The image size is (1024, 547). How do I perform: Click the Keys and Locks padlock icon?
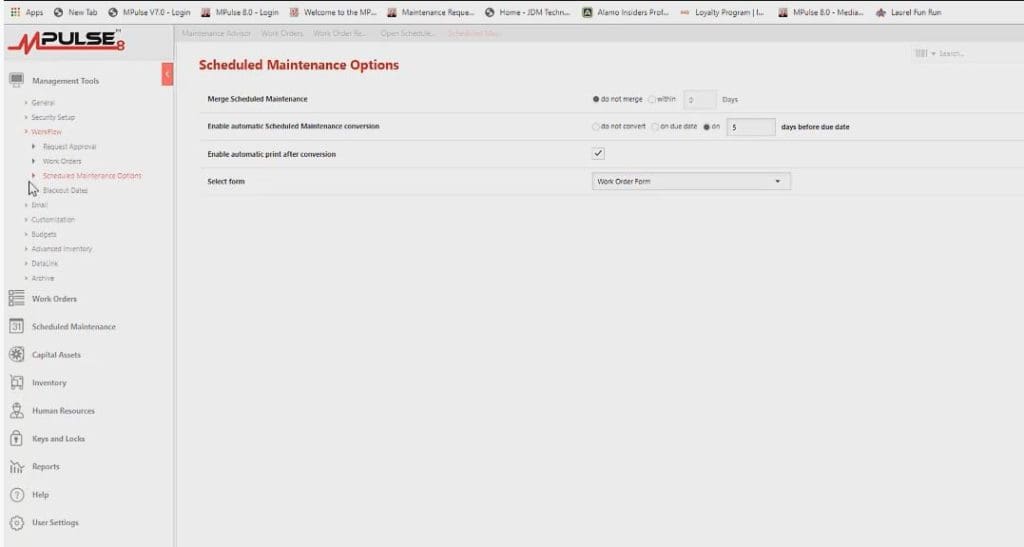click(16, 439)
